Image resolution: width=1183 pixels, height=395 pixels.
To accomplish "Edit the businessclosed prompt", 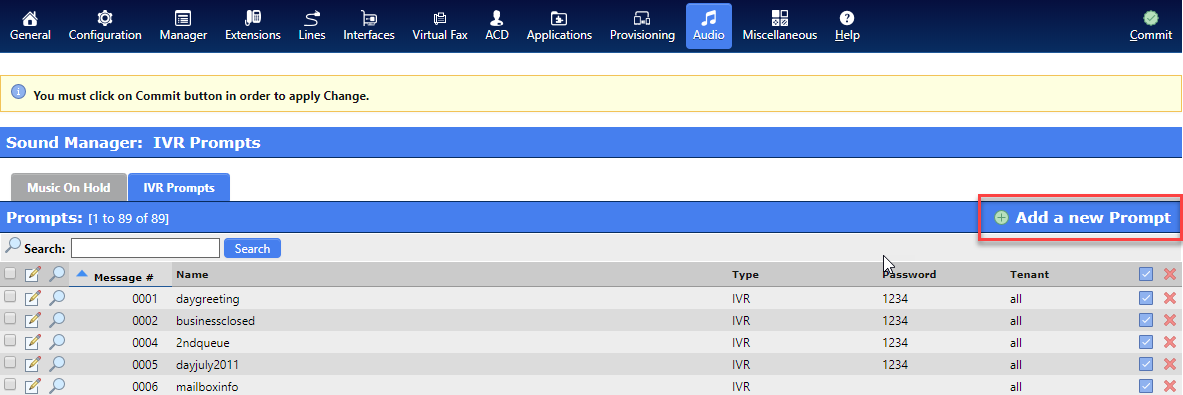I will coord(33,320).
